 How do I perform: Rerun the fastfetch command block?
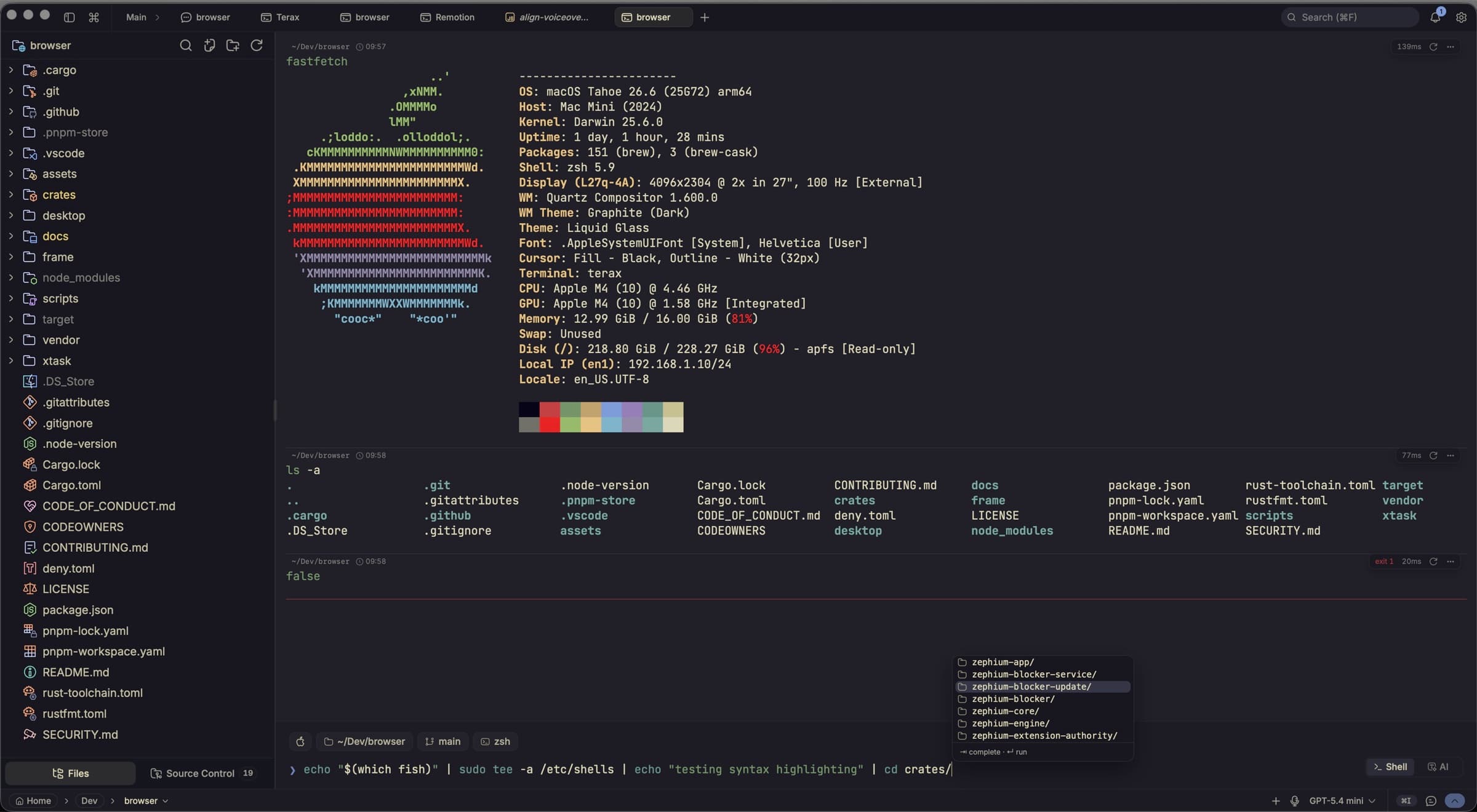coord(1433,47)
